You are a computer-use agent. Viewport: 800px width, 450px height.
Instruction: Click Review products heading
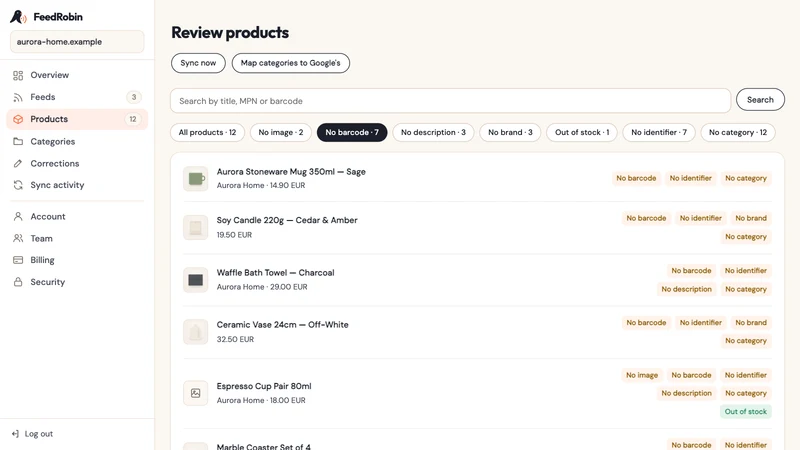(230, 33)
